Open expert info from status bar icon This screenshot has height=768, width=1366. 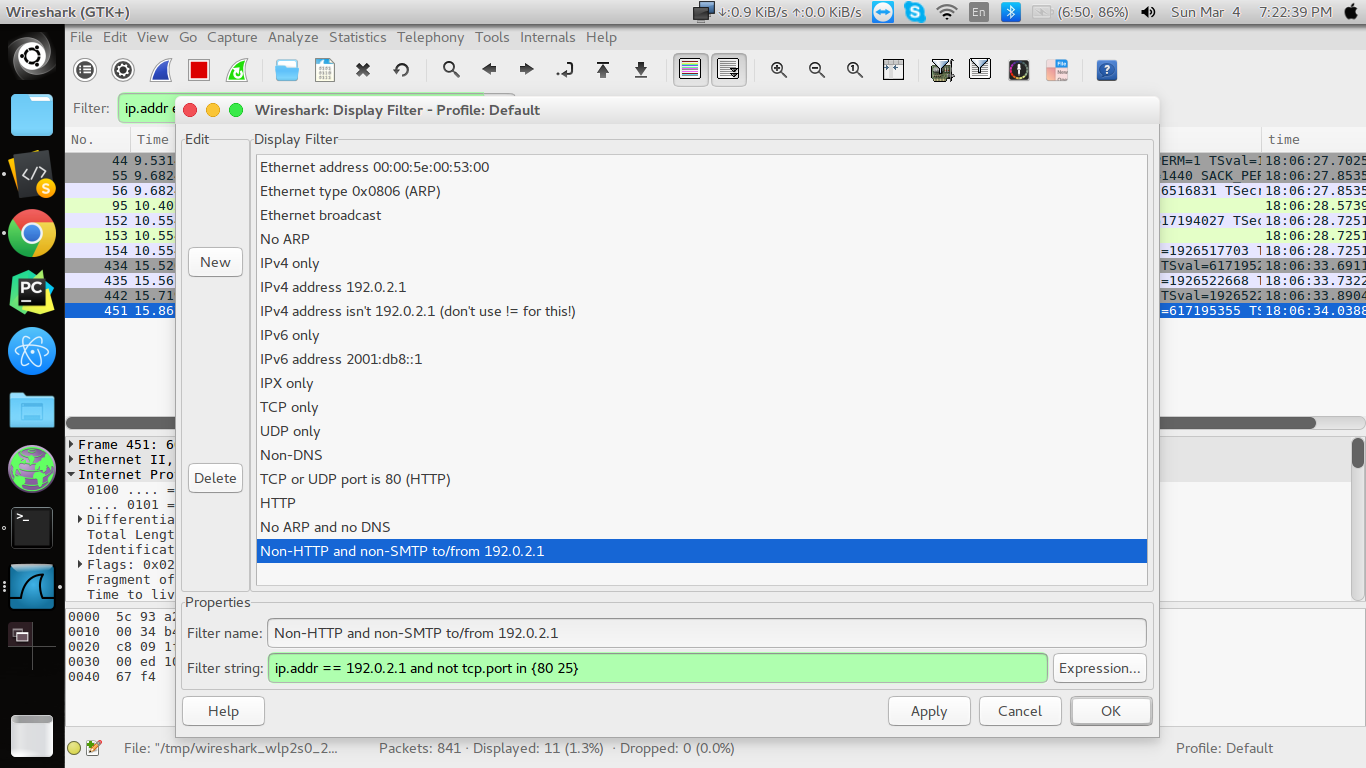(74, 748)
